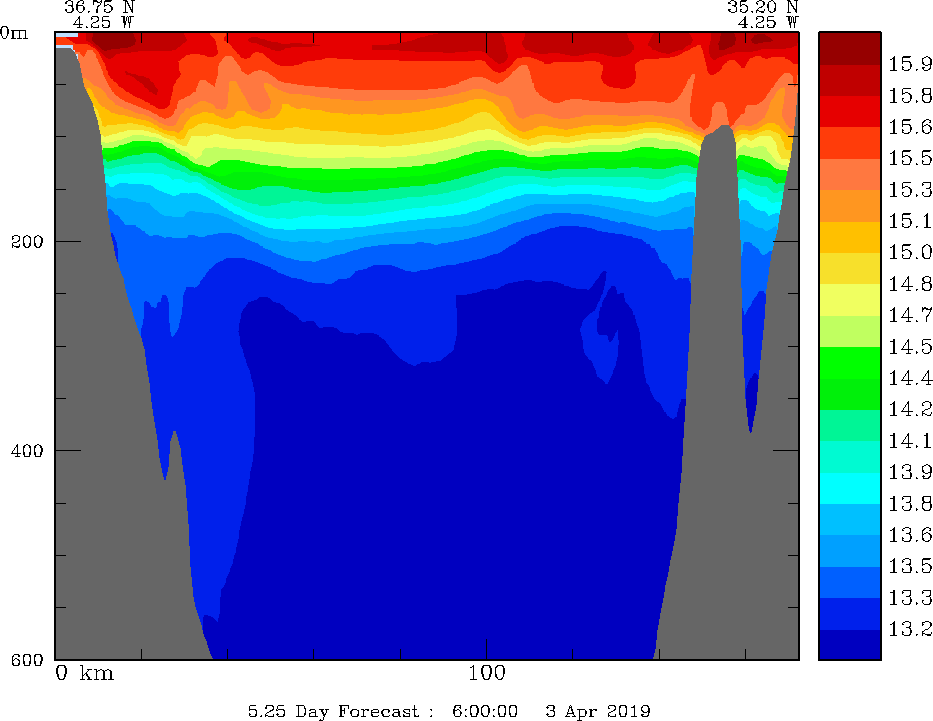Select the colorbar swatch between 15.9 and 15.8
Image resolution: width=933 pixels, height=721 pixels.
pyautogui.click(x=850, y=80)
